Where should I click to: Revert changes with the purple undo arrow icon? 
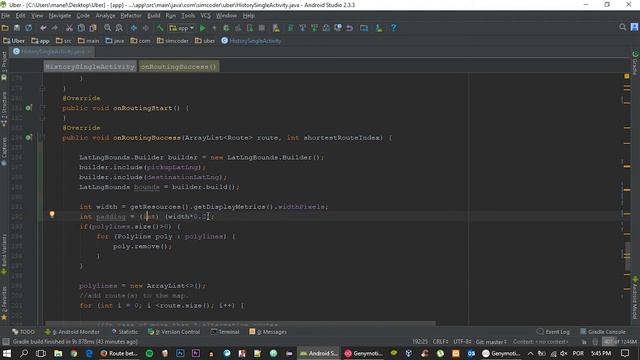(350, 28)
